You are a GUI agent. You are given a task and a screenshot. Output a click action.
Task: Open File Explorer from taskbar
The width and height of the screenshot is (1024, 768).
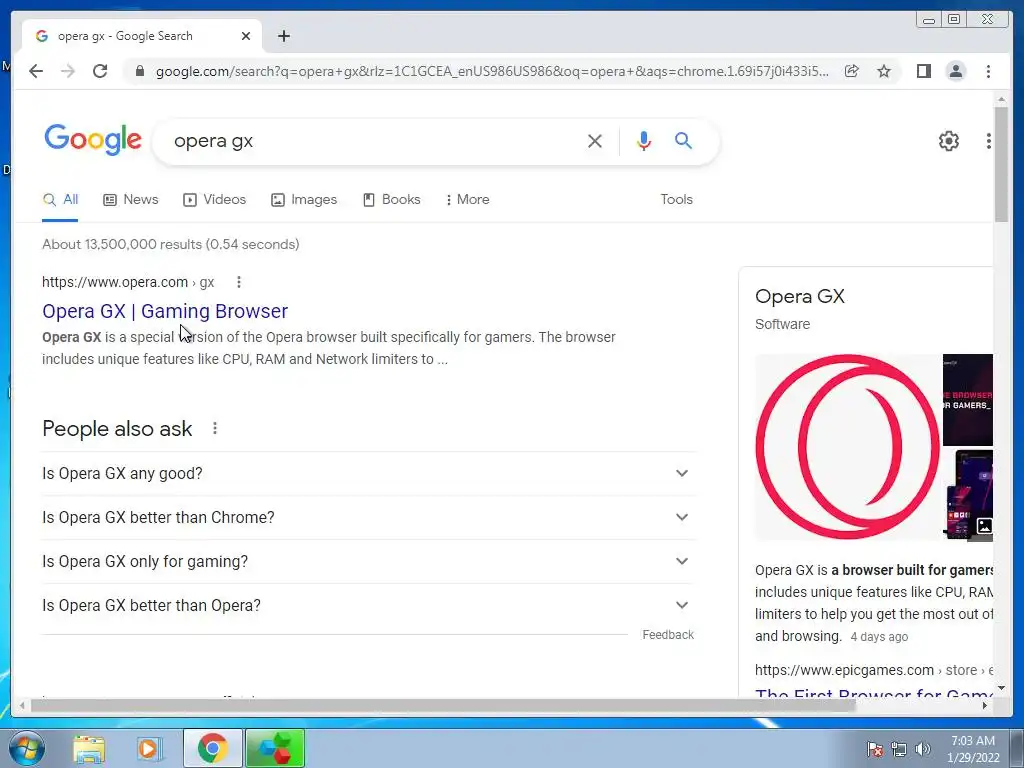click(x=89, y=749)
